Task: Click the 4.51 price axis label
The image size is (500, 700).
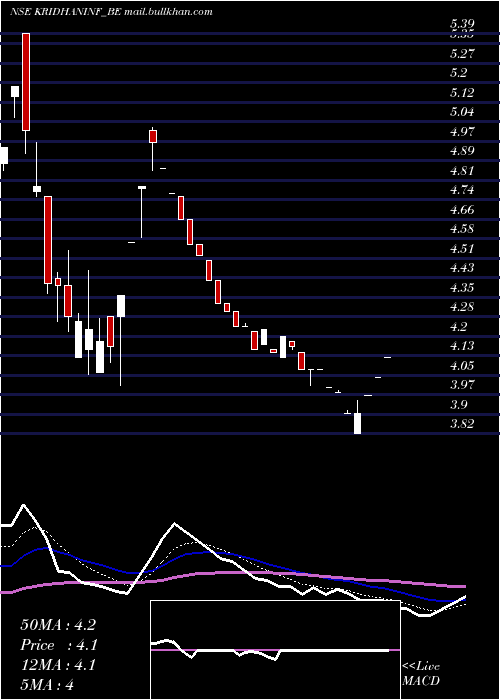Action: click(x=462, y=249)
